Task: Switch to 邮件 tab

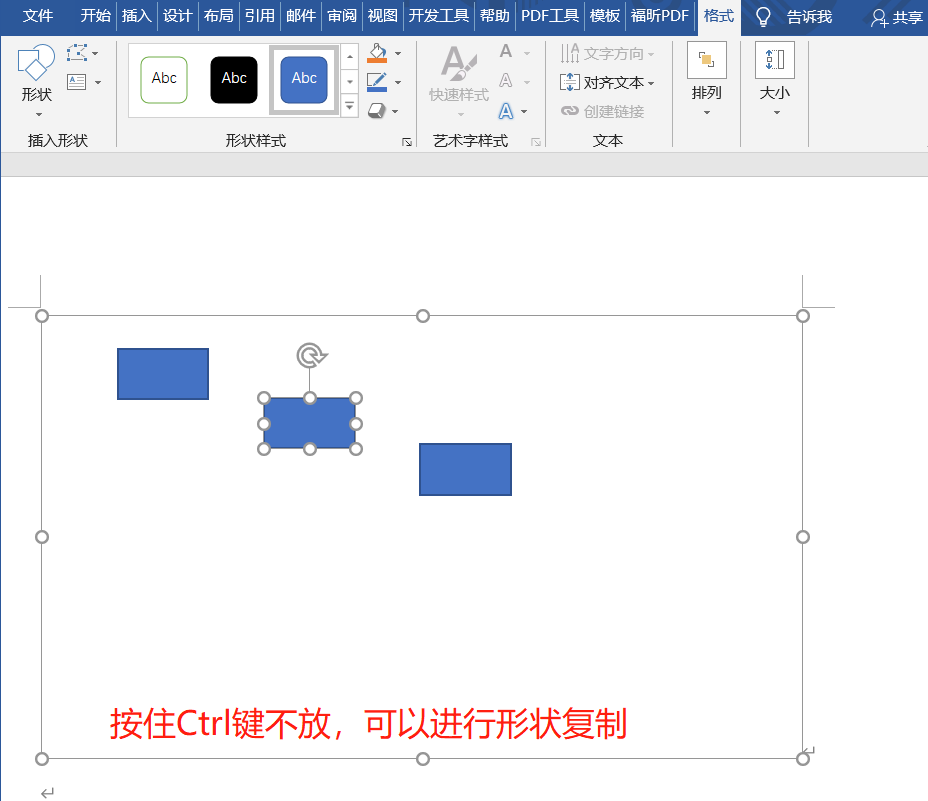Action: click(301, 15)
